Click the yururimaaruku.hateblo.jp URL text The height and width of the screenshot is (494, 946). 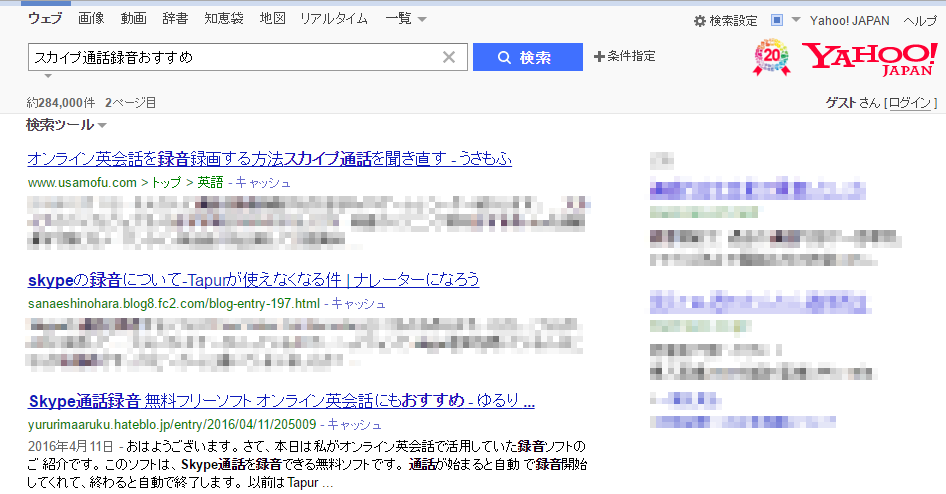tap(172, 425)
